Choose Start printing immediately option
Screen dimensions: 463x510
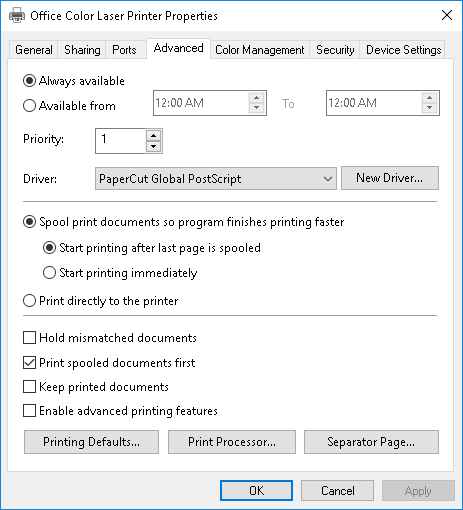click(49, 273)
